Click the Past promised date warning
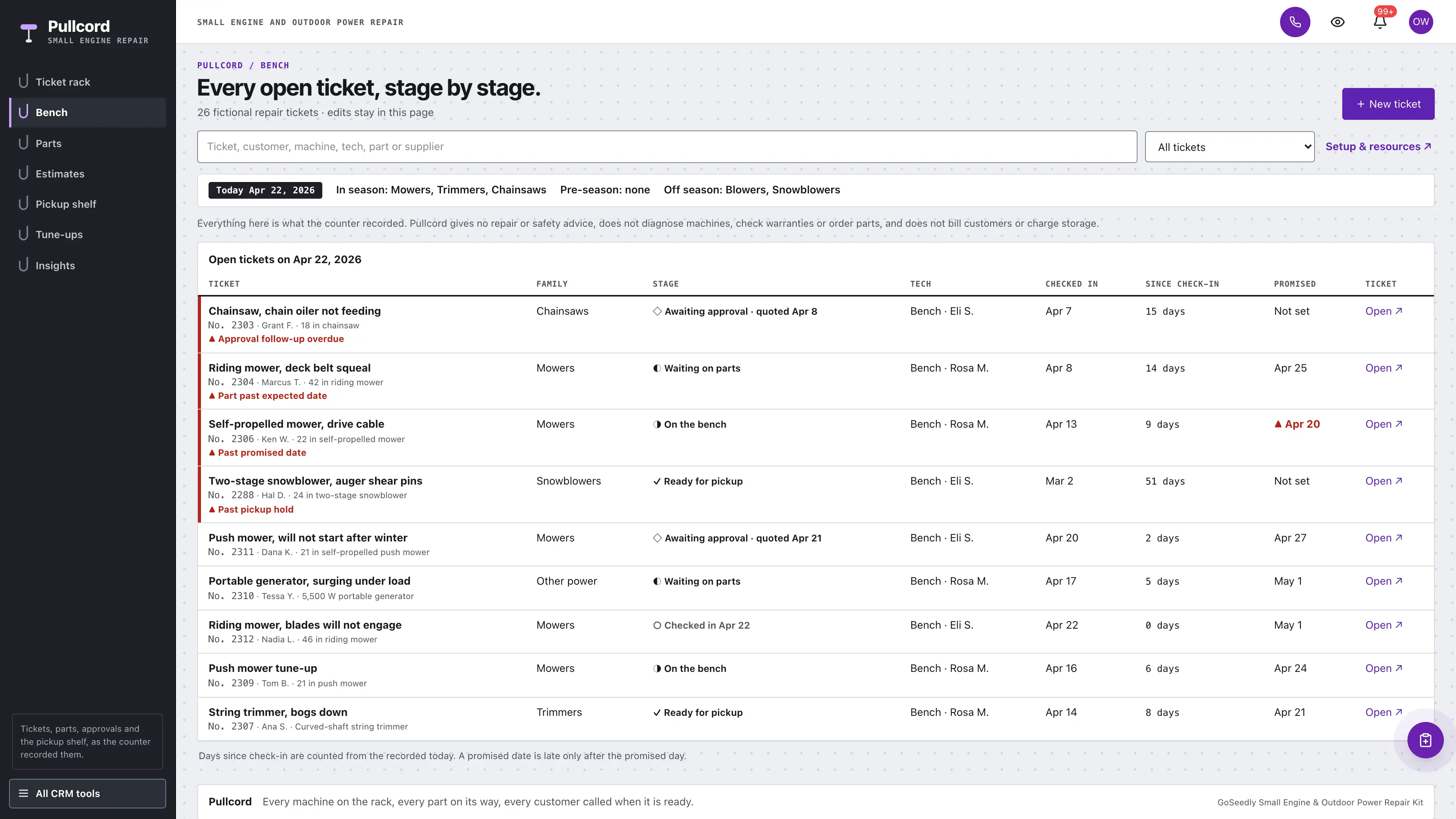The image size is (1456, 819). click(x=257, y=453)
